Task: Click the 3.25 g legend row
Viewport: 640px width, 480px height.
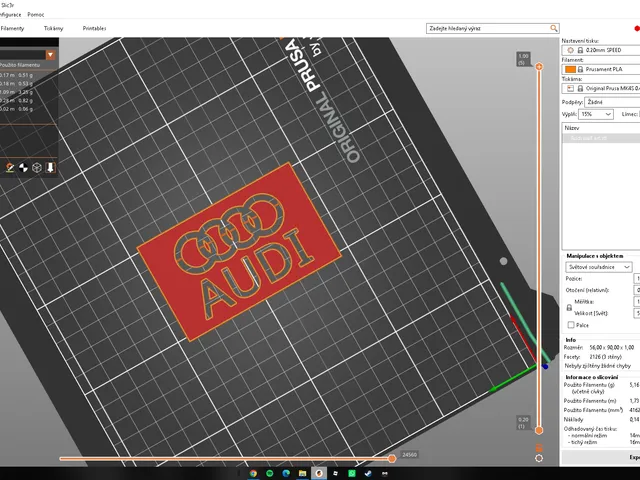Action: pos(16,92)
